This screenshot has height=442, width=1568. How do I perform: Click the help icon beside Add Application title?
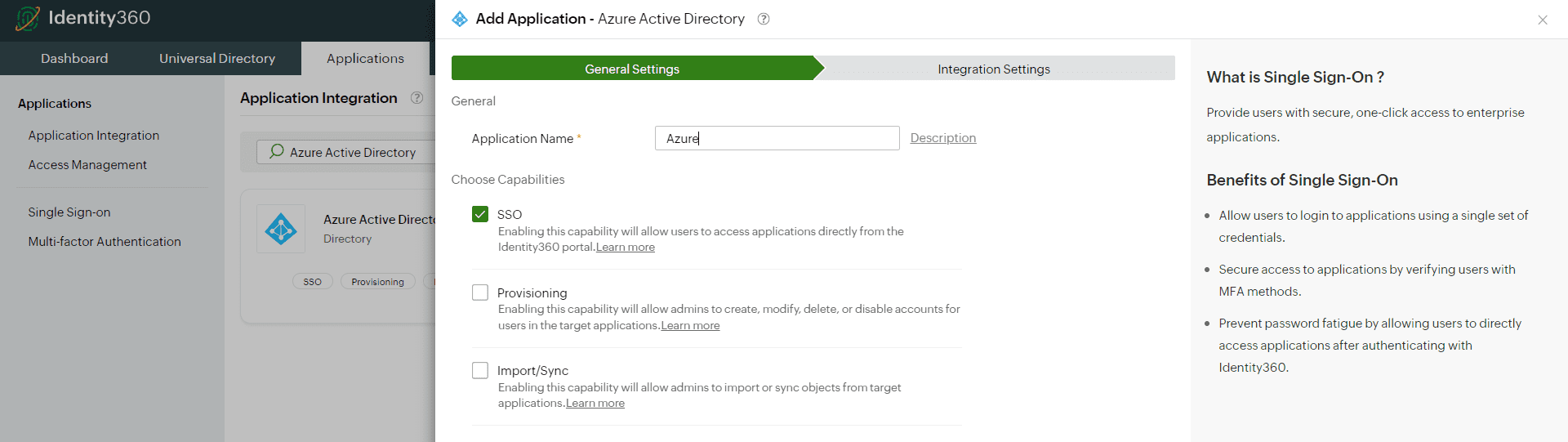764,19
